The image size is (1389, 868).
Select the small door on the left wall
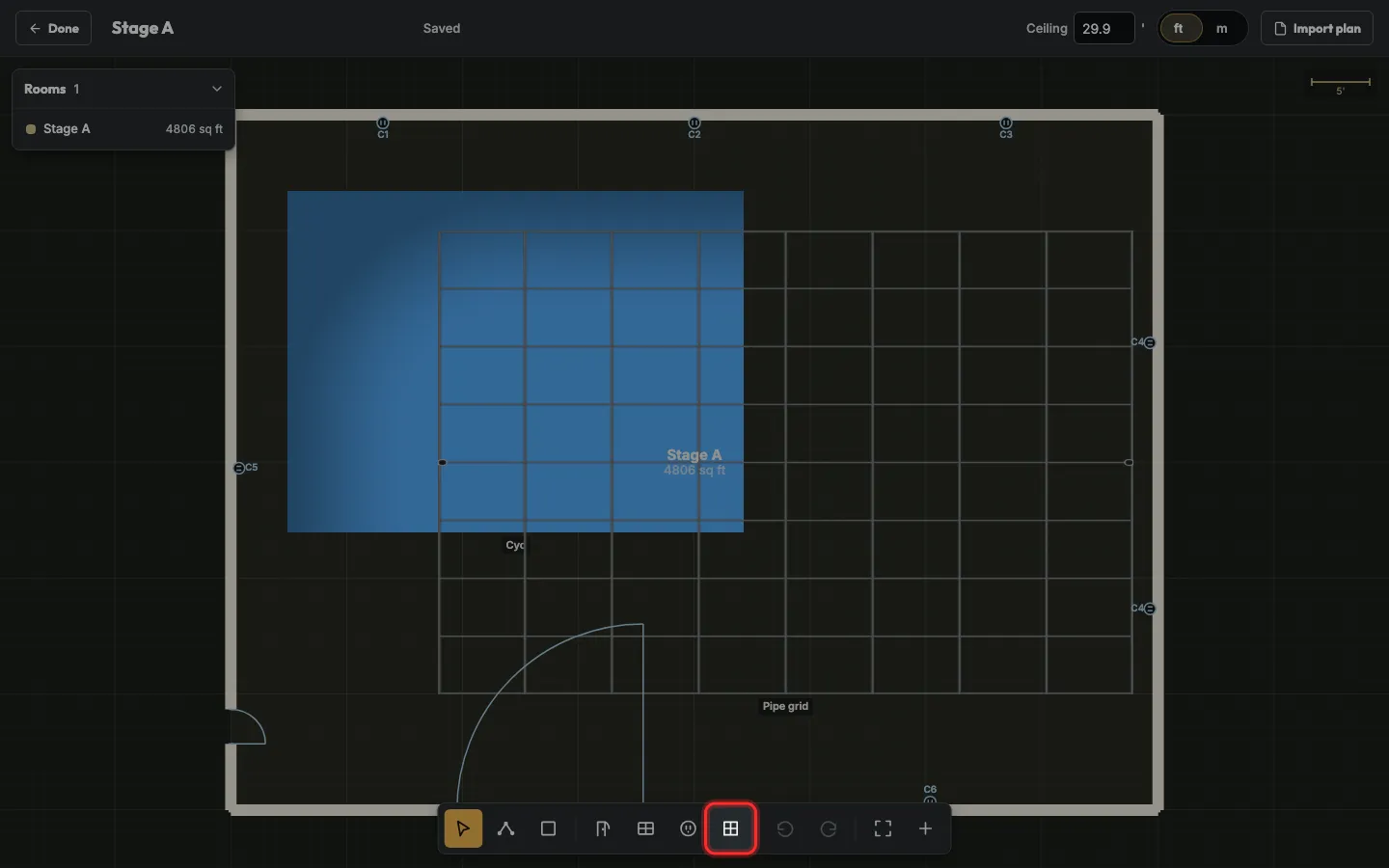pyautogui.click(x=246, y=726)
